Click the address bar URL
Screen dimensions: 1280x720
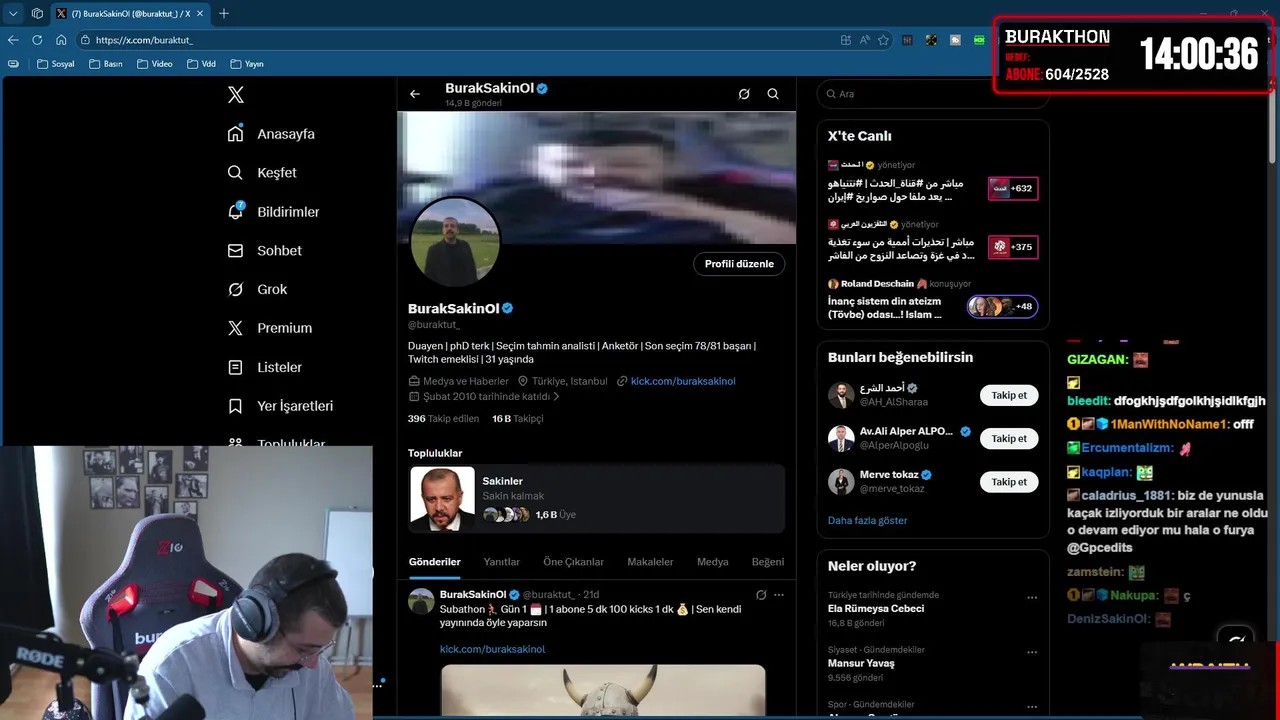[x=144, y=40]
